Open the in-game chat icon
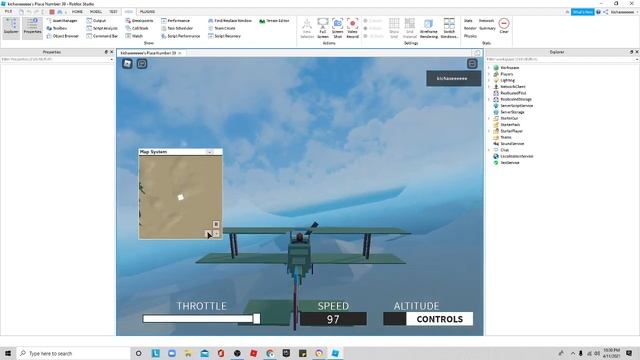 [x=142, y=64]
